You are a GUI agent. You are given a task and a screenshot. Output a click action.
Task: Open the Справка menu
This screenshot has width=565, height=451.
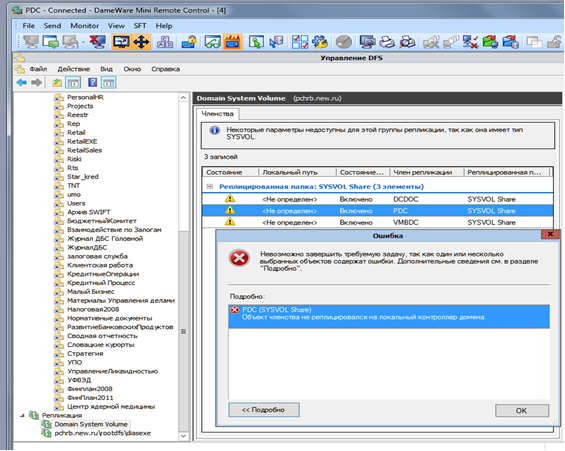[165, 69]
